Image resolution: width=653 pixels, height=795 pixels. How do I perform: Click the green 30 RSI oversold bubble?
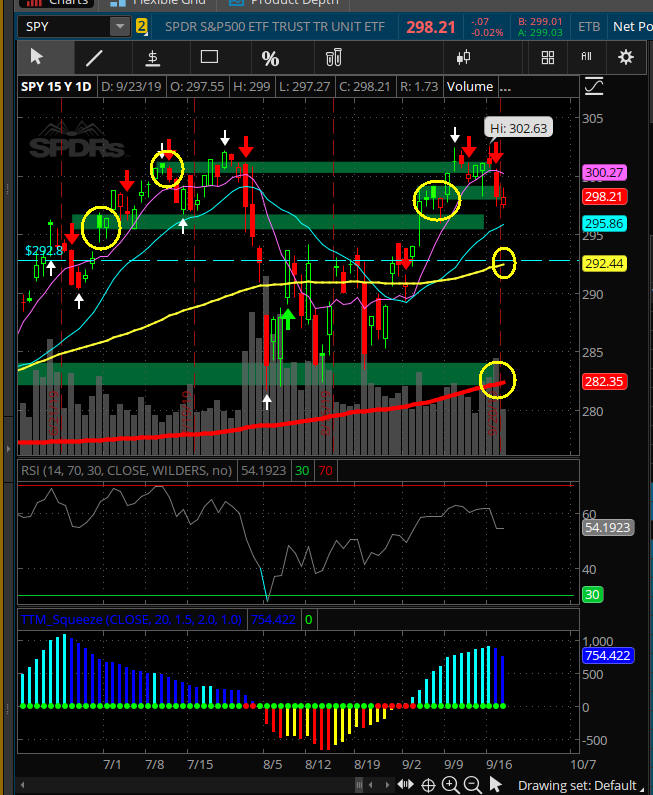pyautogui.click(x=592, y=594)
